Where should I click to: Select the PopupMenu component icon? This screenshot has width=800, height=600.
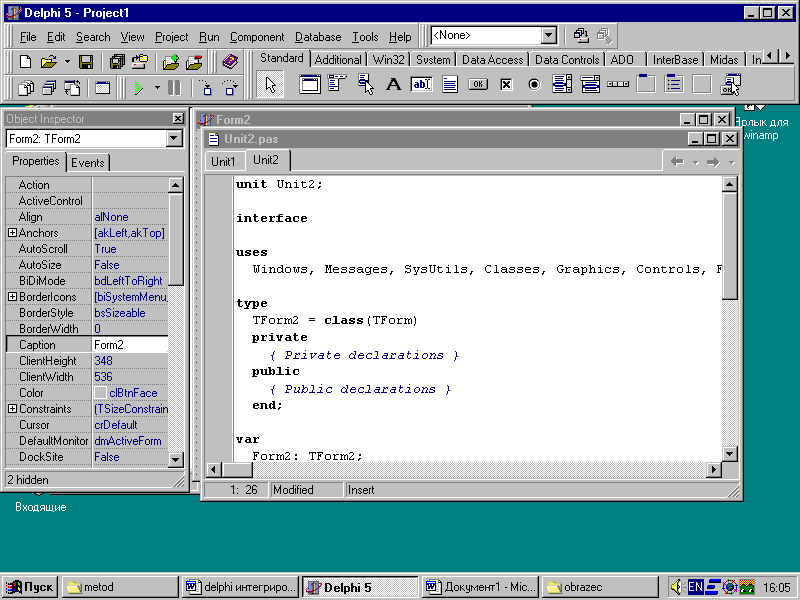coord(365,84)
